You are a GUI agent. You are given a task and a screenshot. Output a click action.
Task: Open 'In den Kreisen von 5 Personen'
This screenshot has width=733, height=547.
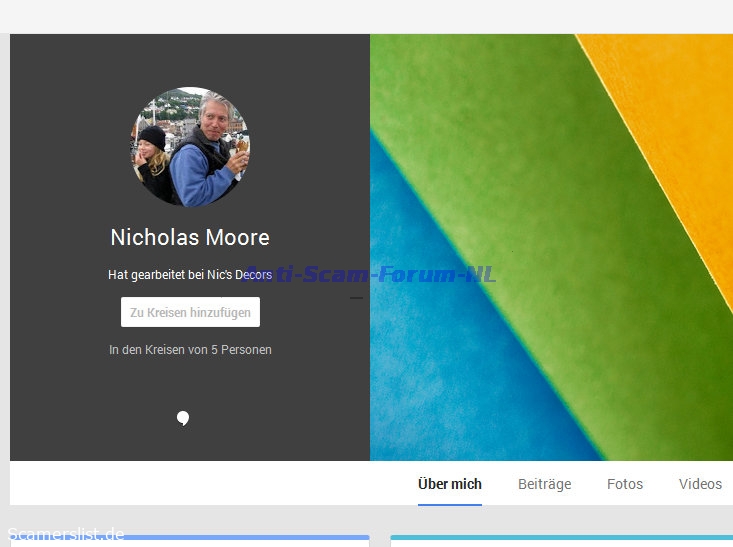click(190, 350)
